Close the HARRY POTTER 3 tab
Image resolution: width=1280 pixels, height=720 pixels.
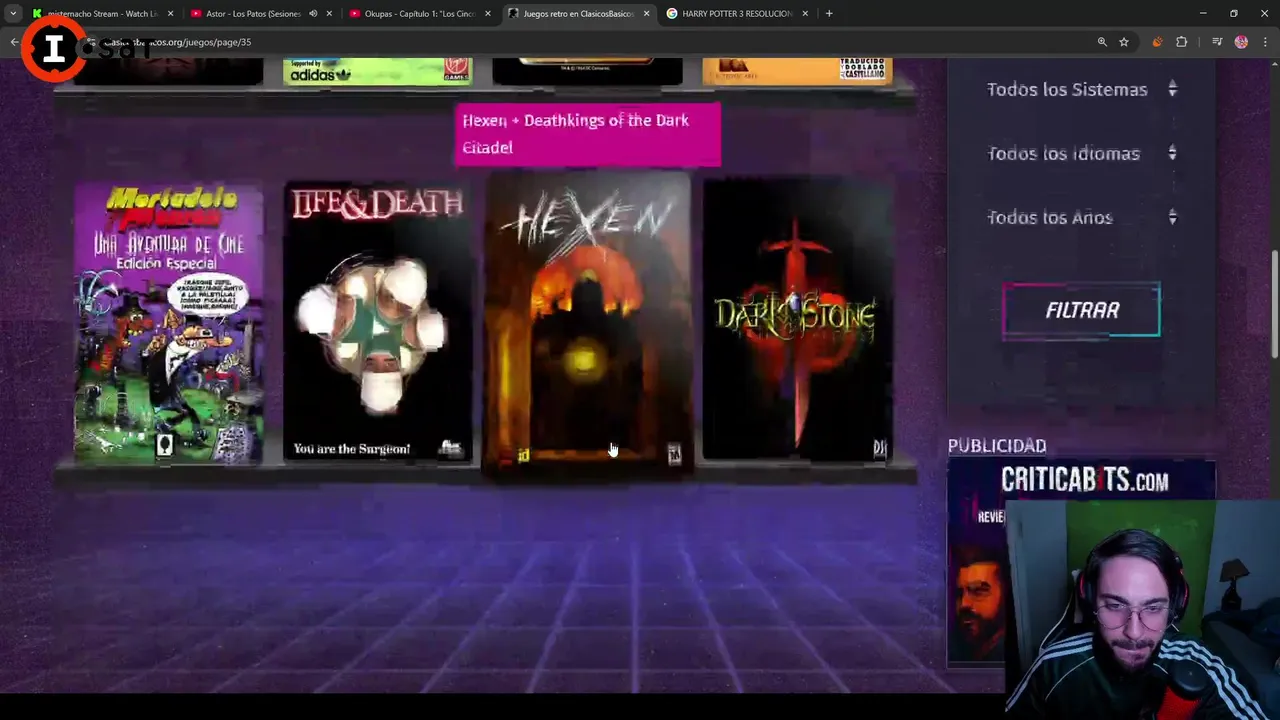coord(805,14)
